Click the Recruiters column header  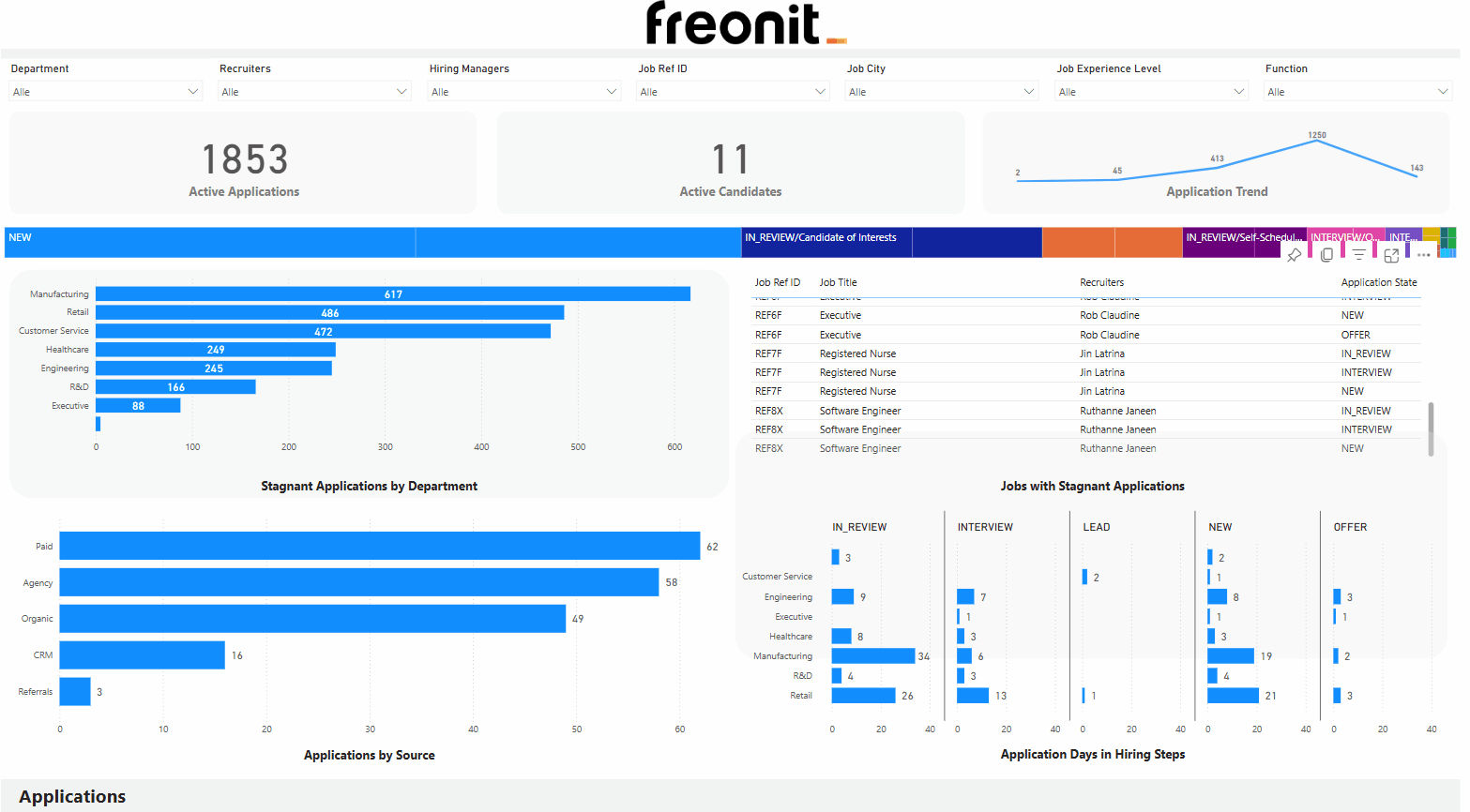point(1101,282)
